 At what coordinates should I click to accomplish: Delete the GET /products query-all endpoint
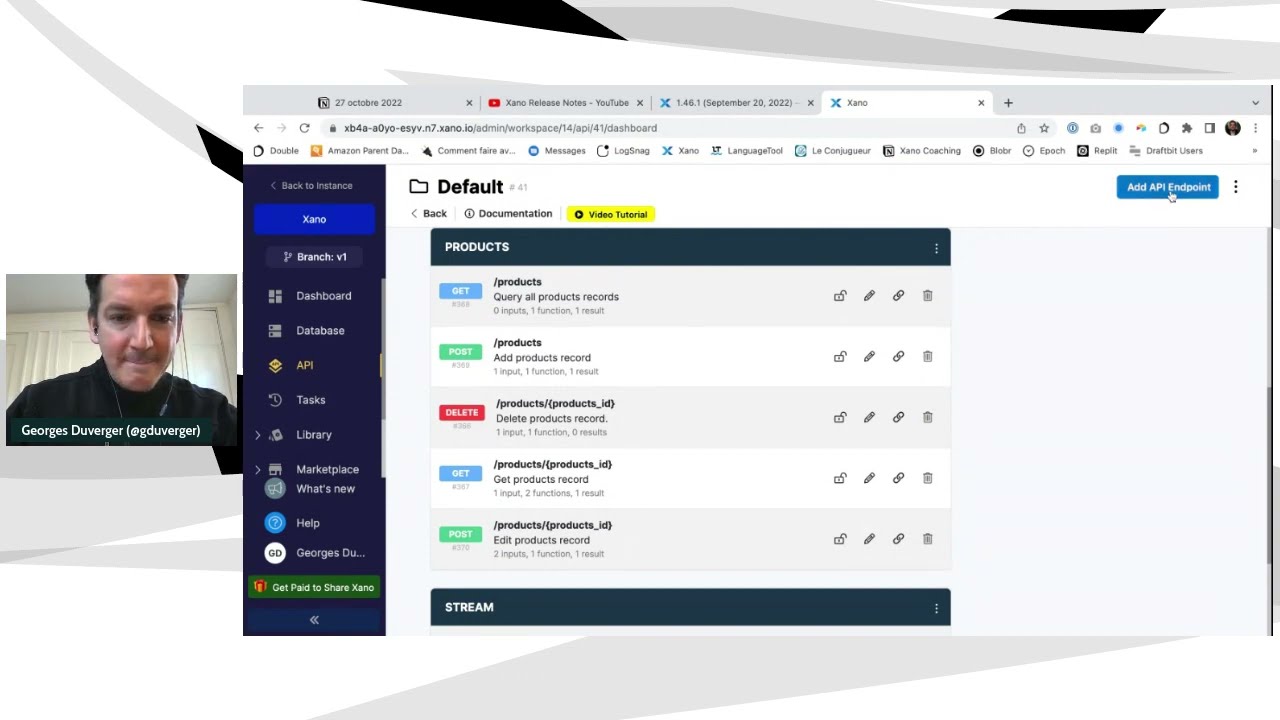point(927,296)
